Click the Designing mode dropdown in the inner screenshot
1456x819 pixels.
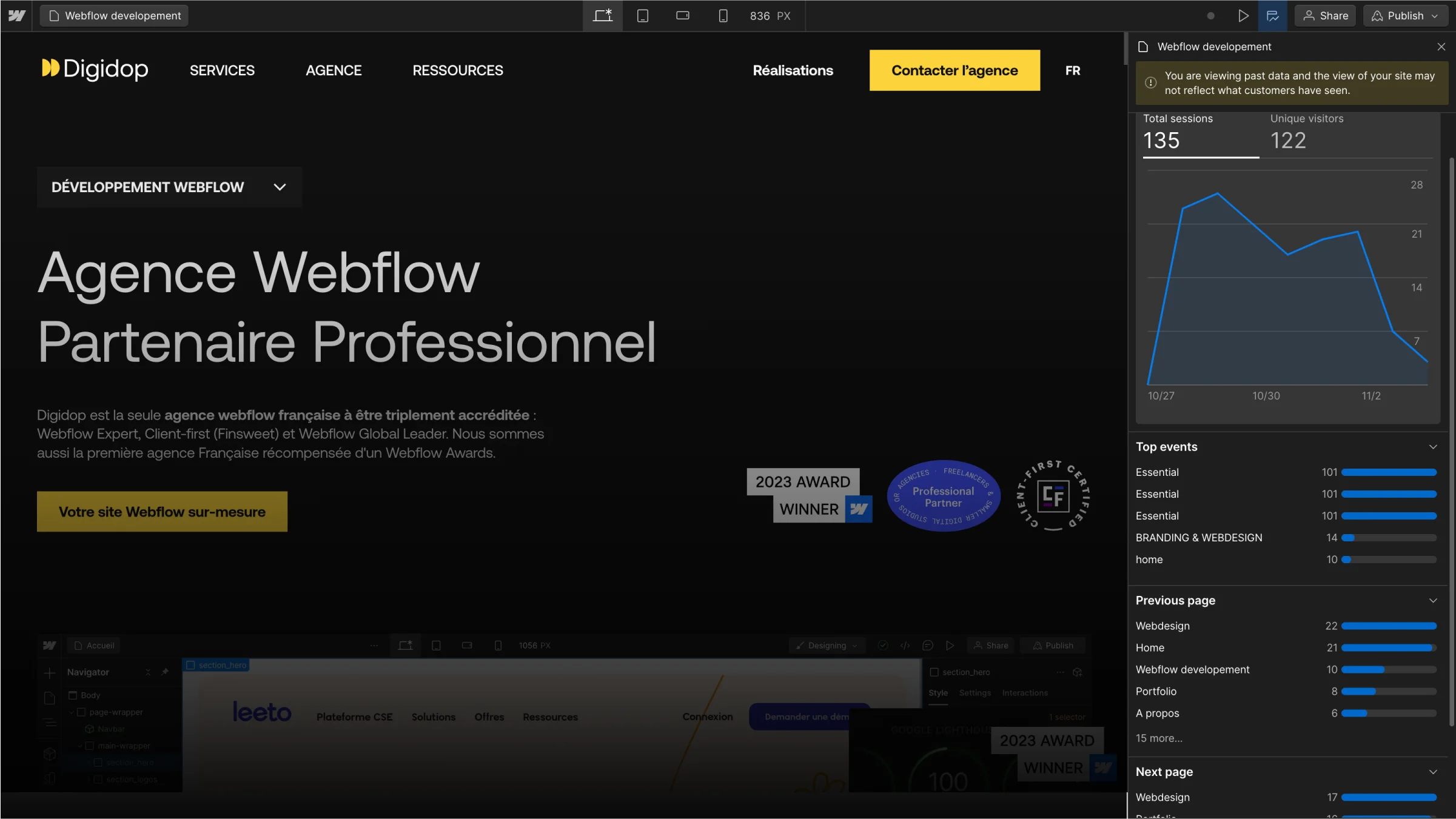826,646
